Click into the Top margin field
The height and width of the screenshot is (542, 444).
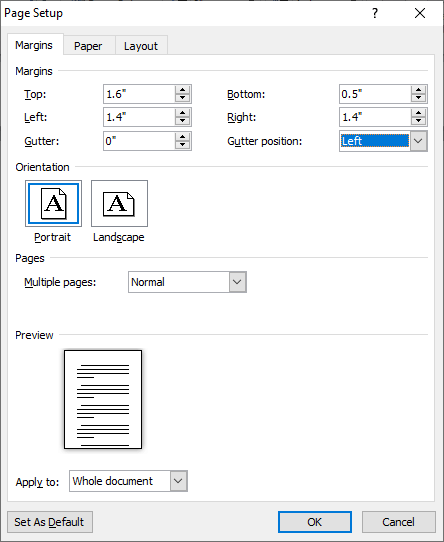pos(139,94)
